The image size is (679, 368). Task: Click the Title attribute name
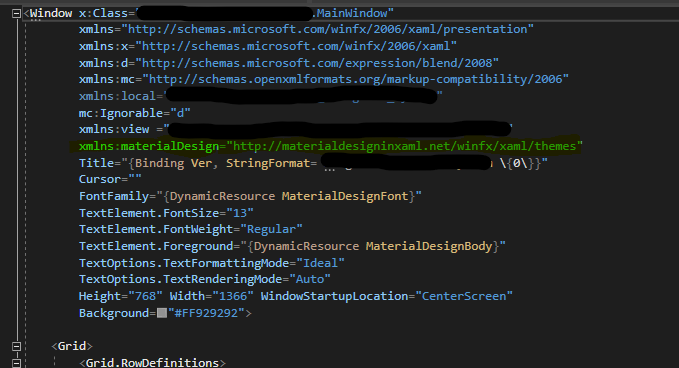click(96, 163)
